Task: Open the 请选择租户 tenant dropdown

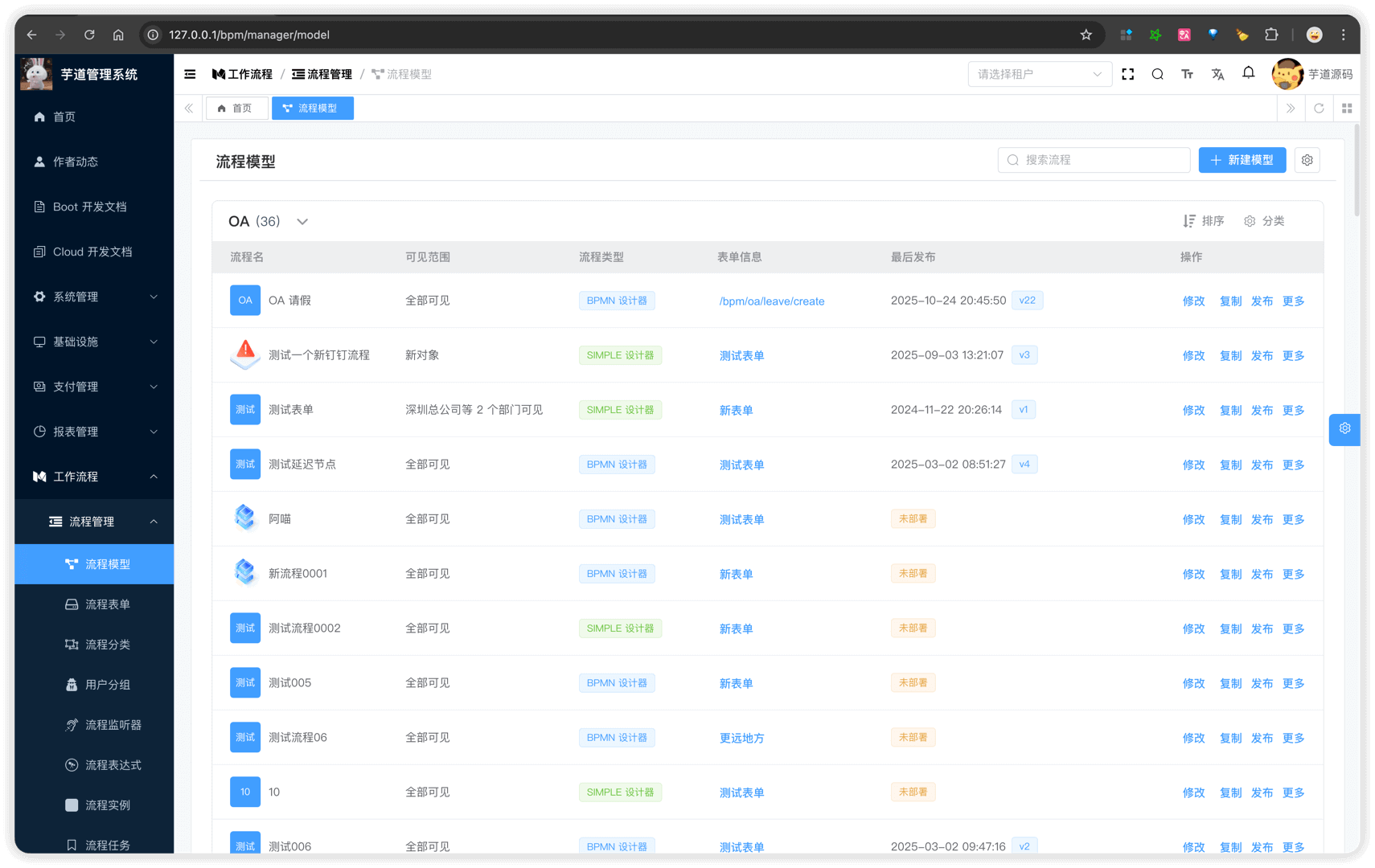Action: click(1039, 74)
